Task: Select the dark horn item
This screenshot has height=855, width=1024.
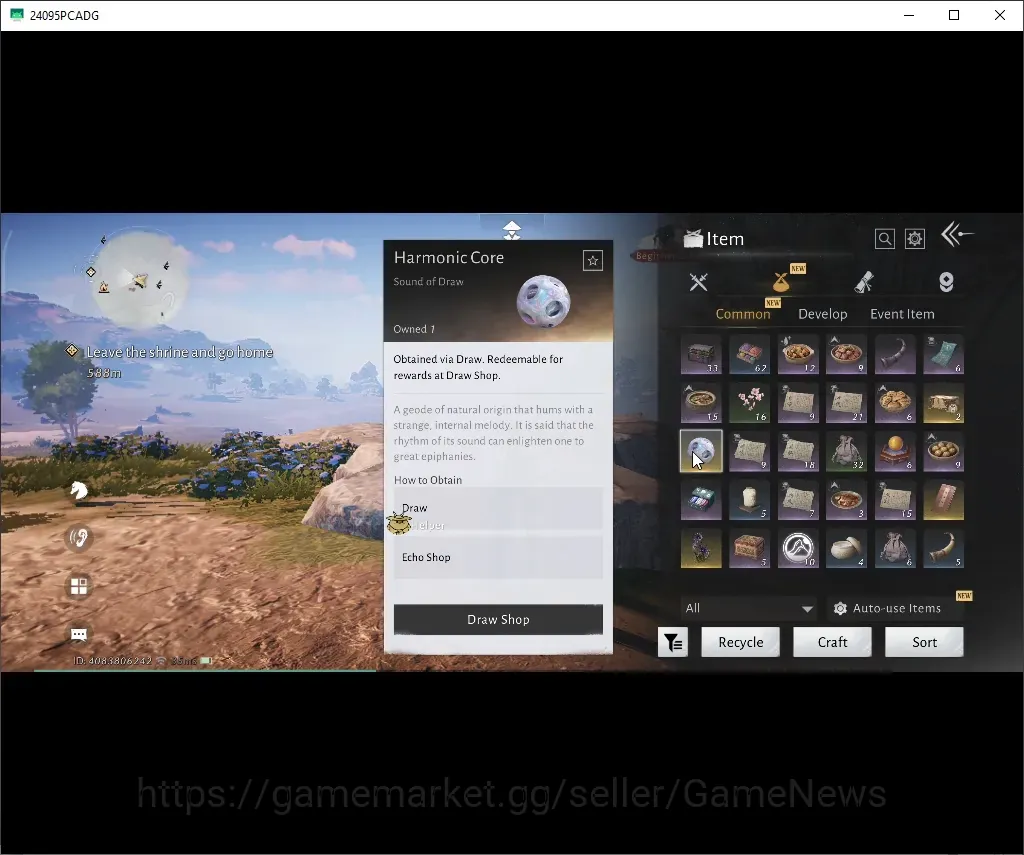Action: pyautogui.click(x=895, y=355)
